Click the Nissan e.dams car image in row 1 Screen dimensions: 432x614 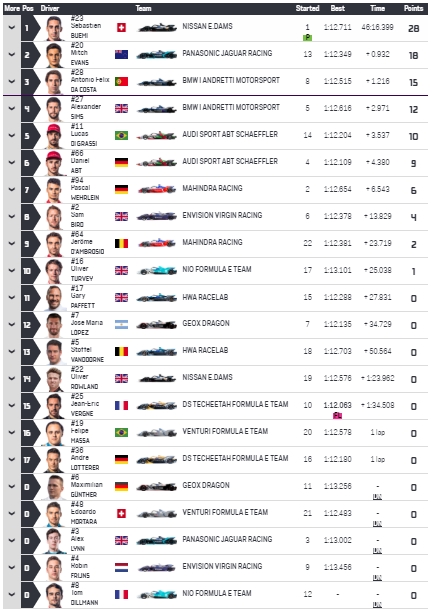[157, 28]
